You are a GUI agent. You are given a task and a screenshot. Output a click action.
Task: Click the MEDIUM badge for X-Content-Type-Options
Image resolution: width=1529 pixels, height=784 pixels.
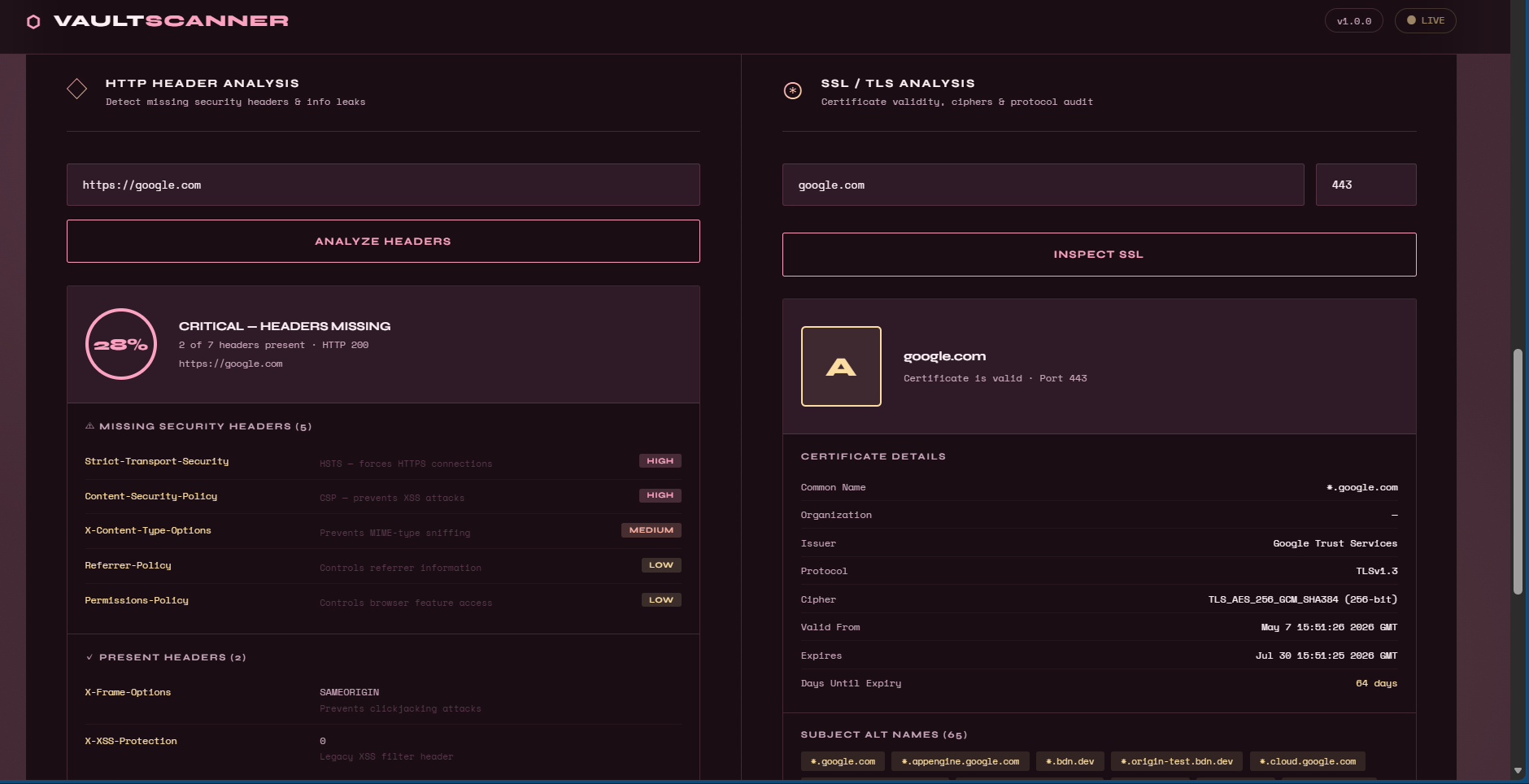(x=651, y=530)
